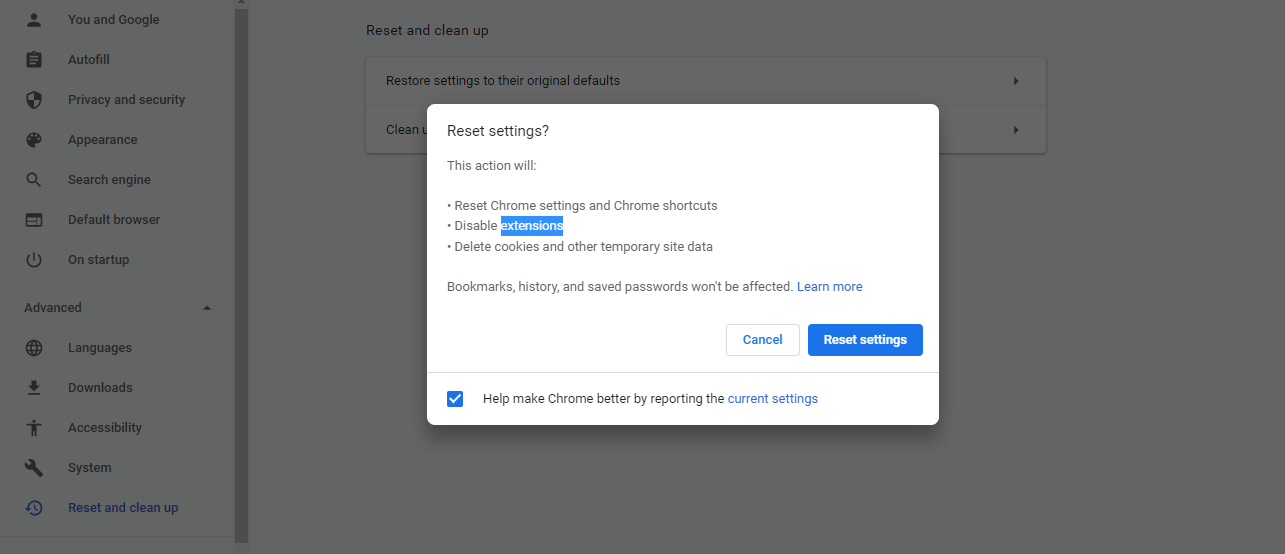Select Search engine in sidebar

(109, 180)
